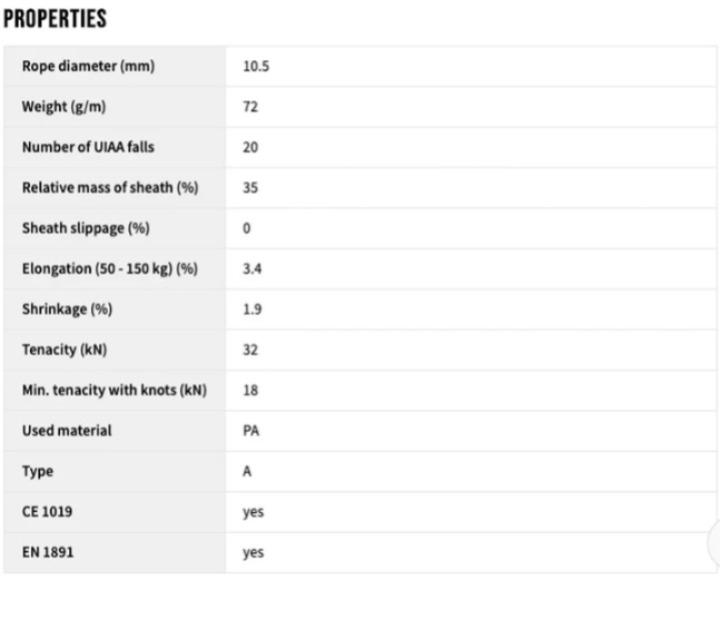Click the elongation value 3.4
720x640 pixels.
point(252,269)
